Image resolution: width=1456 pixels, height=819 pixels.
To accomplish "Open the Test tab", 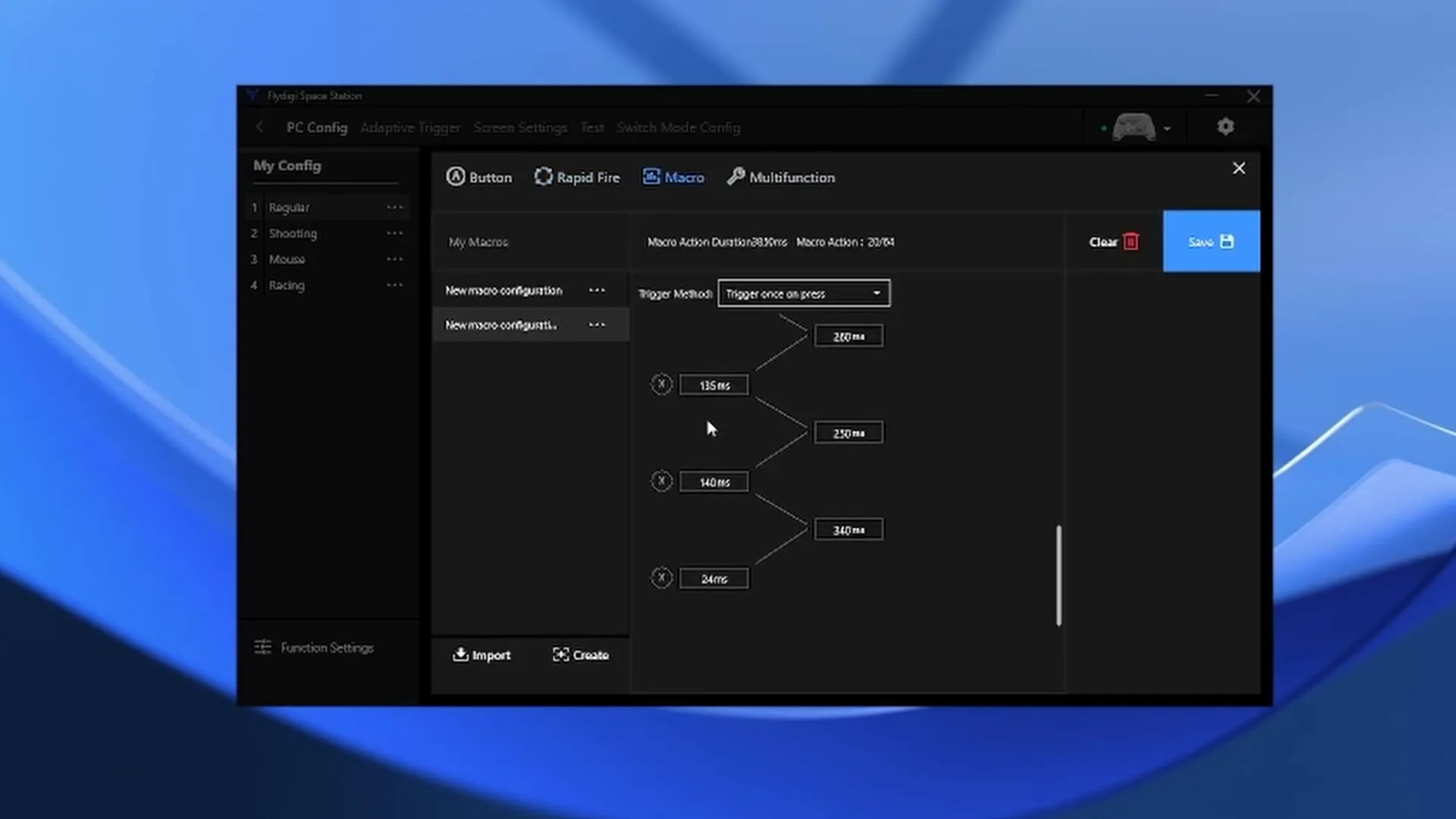I will [x=592, y=127].
